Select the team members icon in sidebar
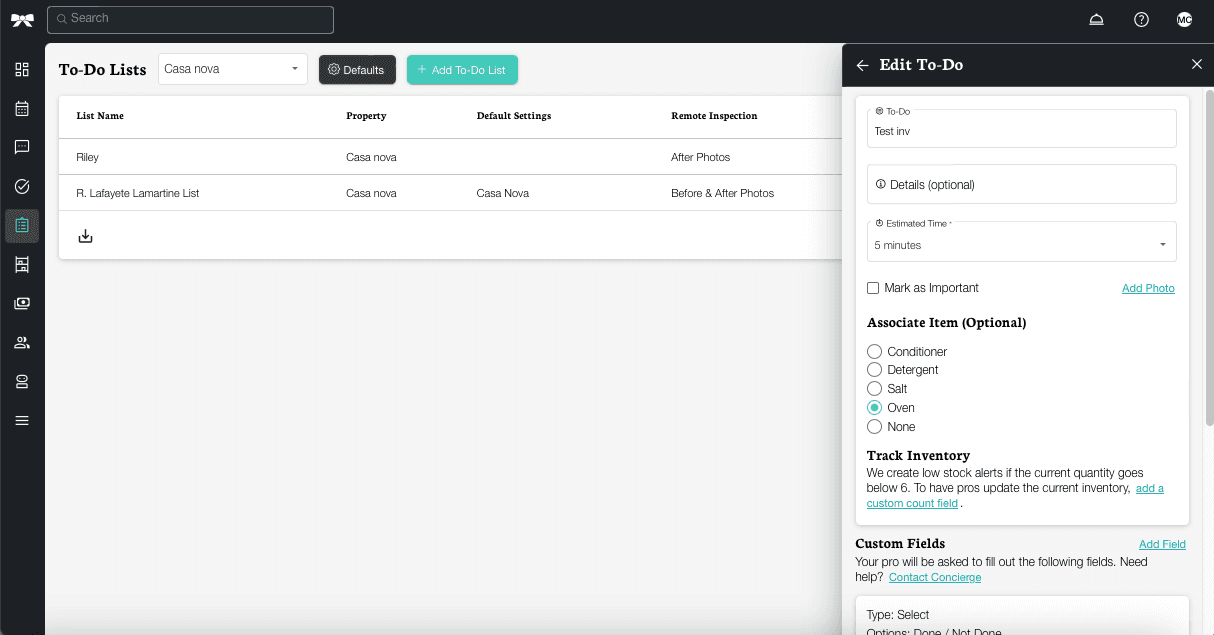Viewport: 1214px width, 635px height. coord(22,342)
